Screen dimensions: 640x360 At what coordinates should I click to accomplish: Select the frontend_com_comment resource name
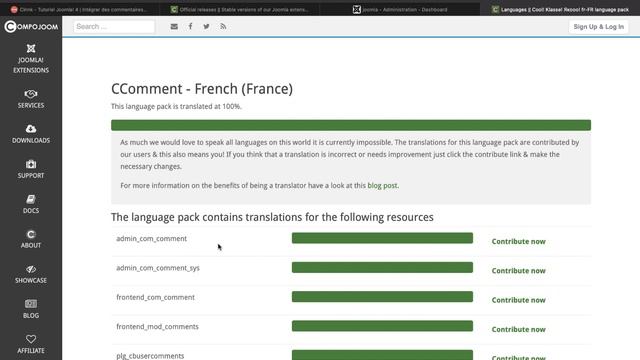click(x=156, y=298)
